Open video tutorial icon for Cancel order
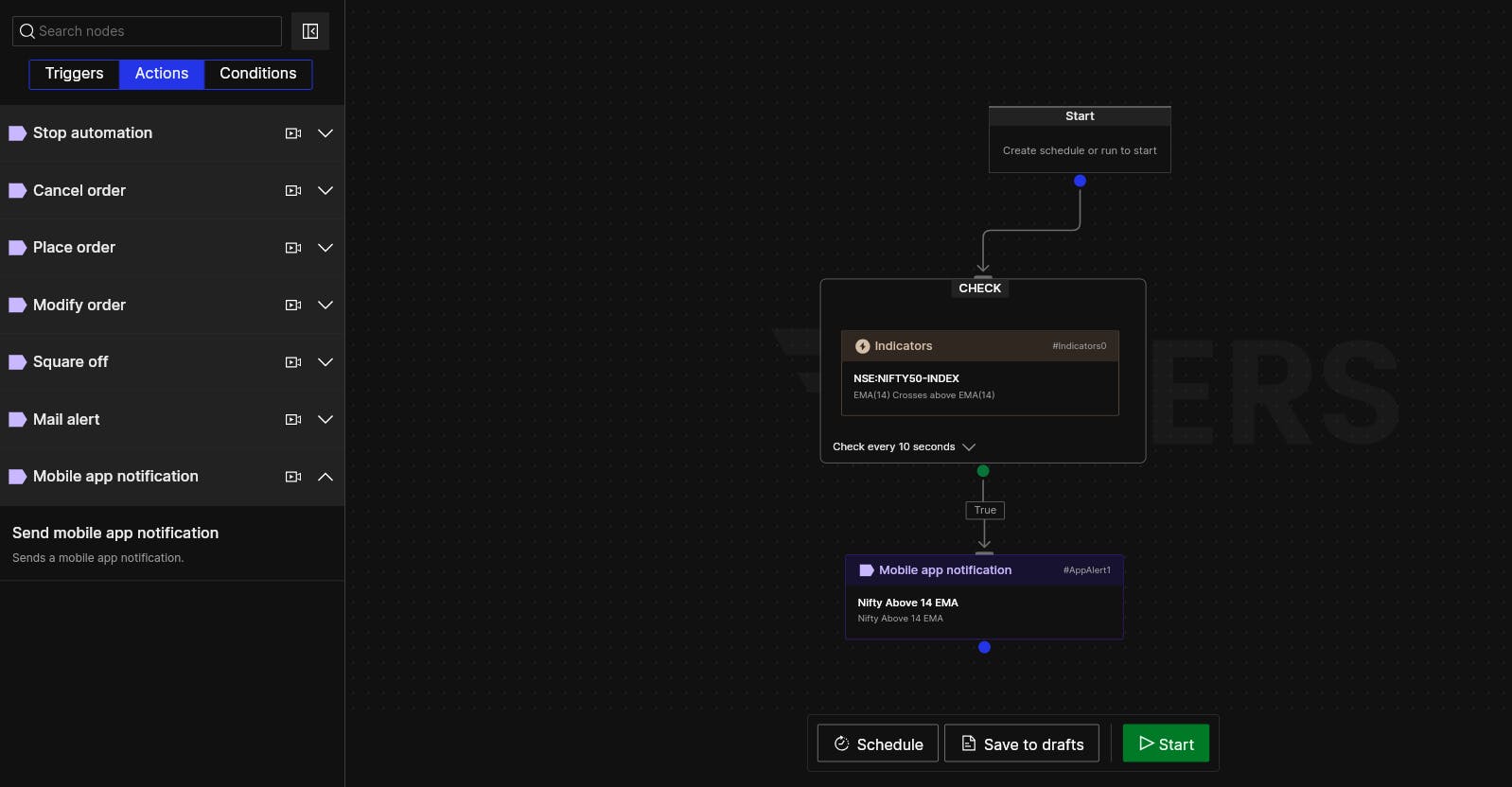 tap(293, 191)
